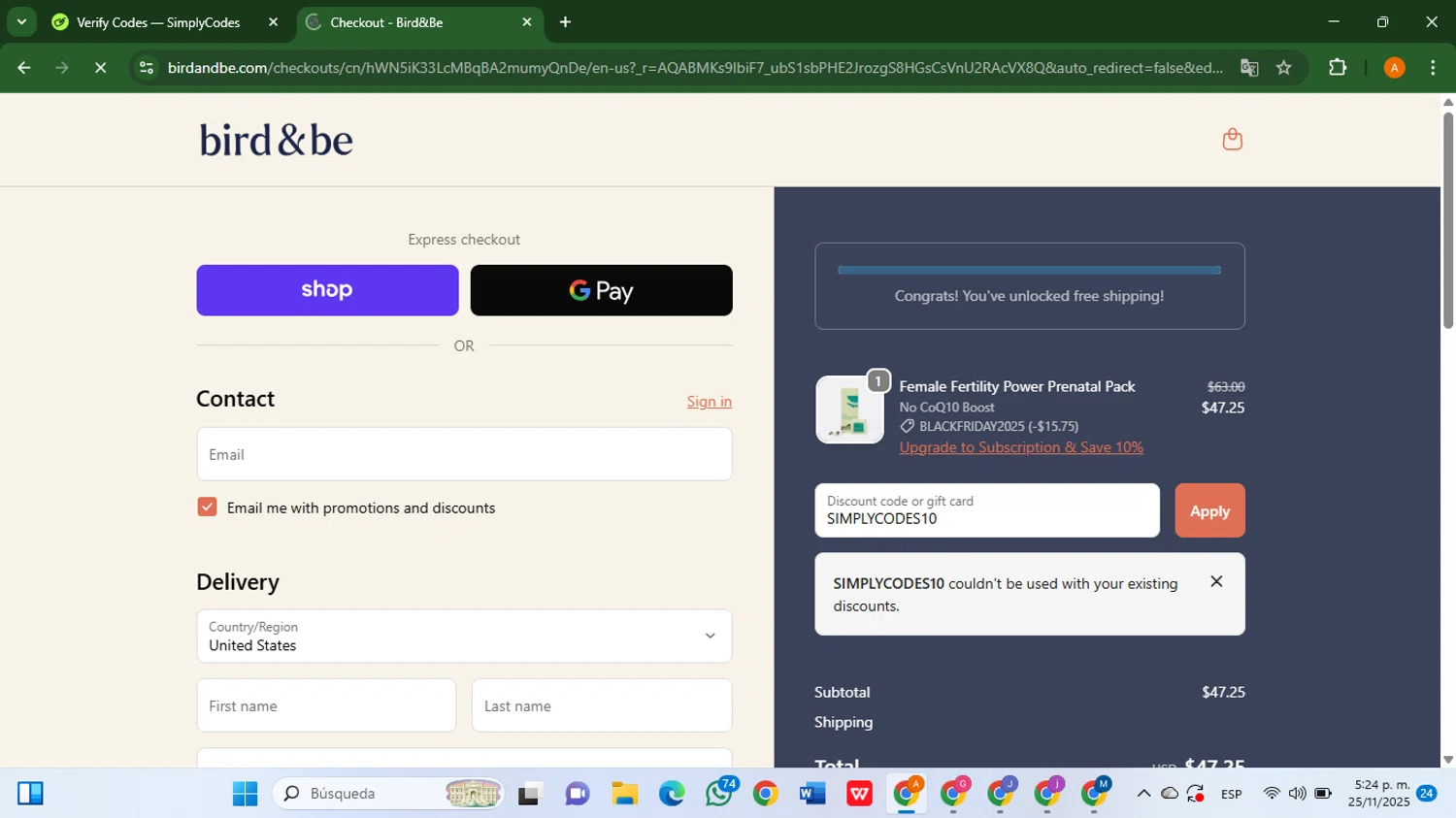
Task: Open Task View on the taskbar
Action: 529,794
